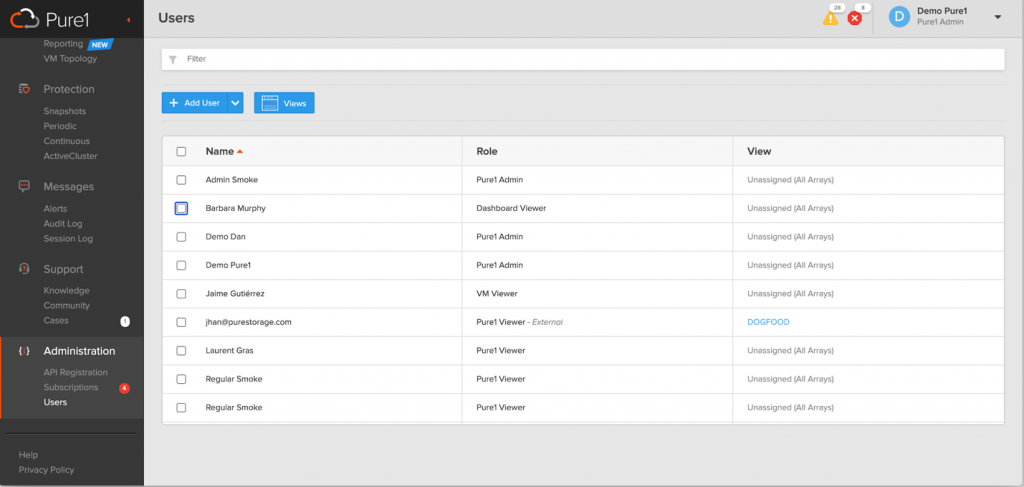Check the jhan@purestorage.com row checkbox
This screenshot has width=1024, height=487.
coord(181,322)
